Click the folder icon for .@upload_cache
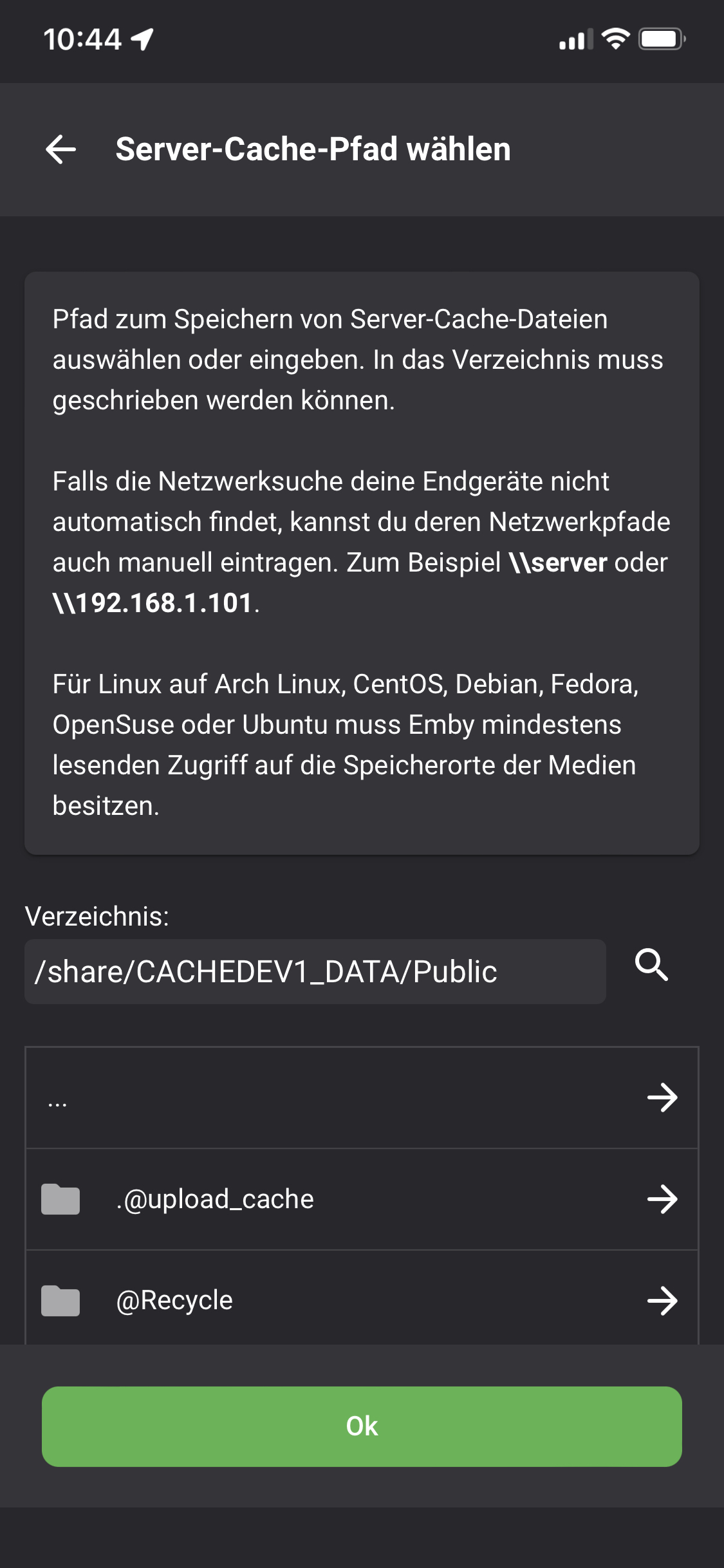The height and width of the screenshot is (1568, 724). pyautogui.click(x=60, y=1199)
